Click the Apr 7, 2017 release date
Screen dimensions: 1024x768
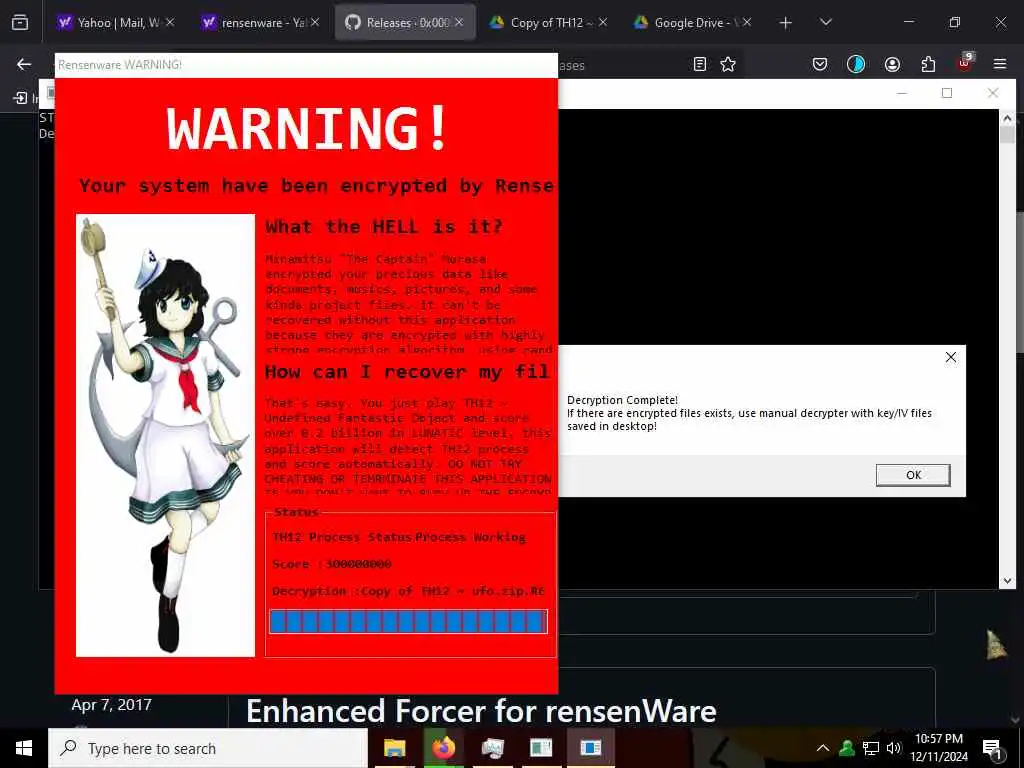pyautogui.click(x=112, y=705)
